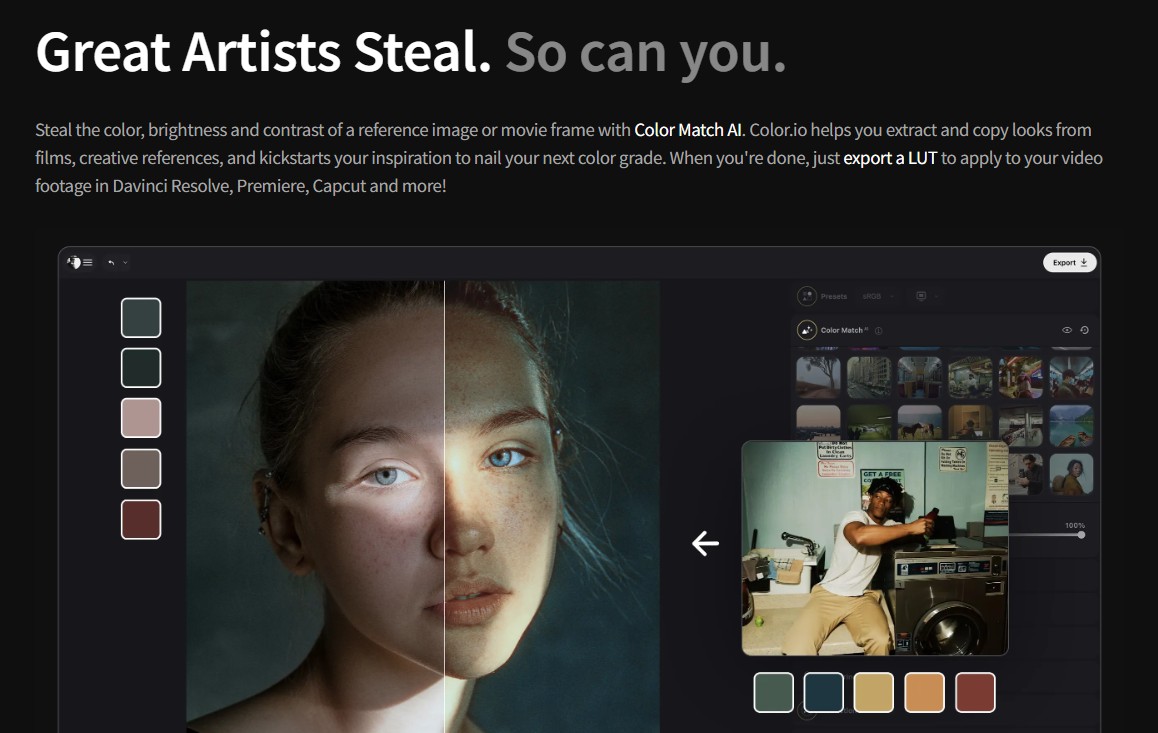The width and height of the screenshot is (1158, 733).
Task: Click the undo arrow icon
Action: pos(111,262)
